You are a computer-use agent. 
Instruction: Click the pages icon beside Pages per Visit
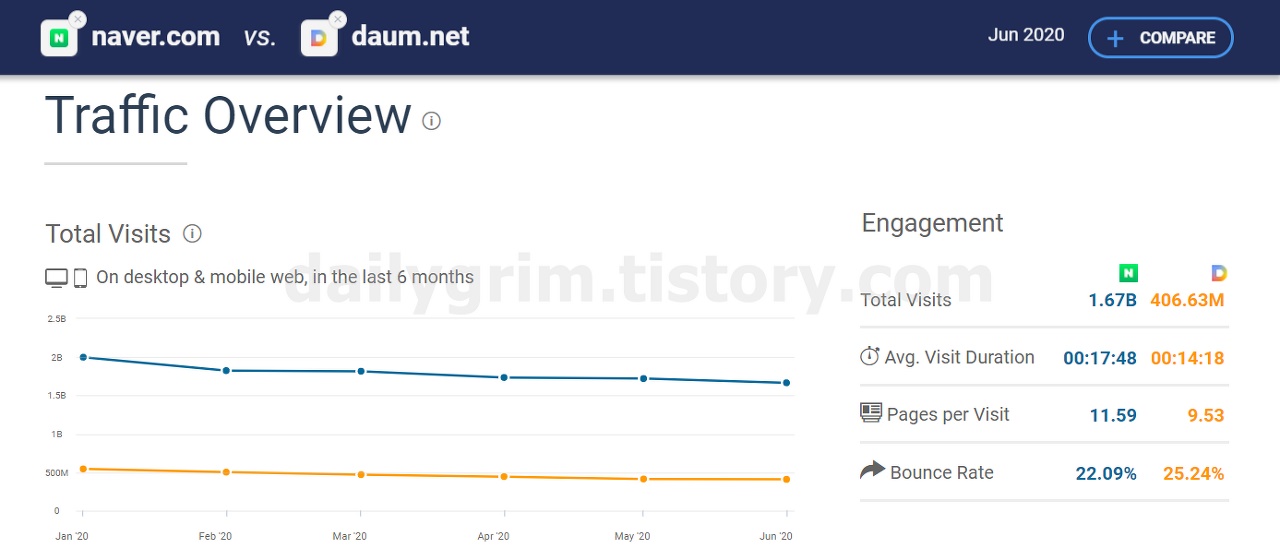(871, 413)
